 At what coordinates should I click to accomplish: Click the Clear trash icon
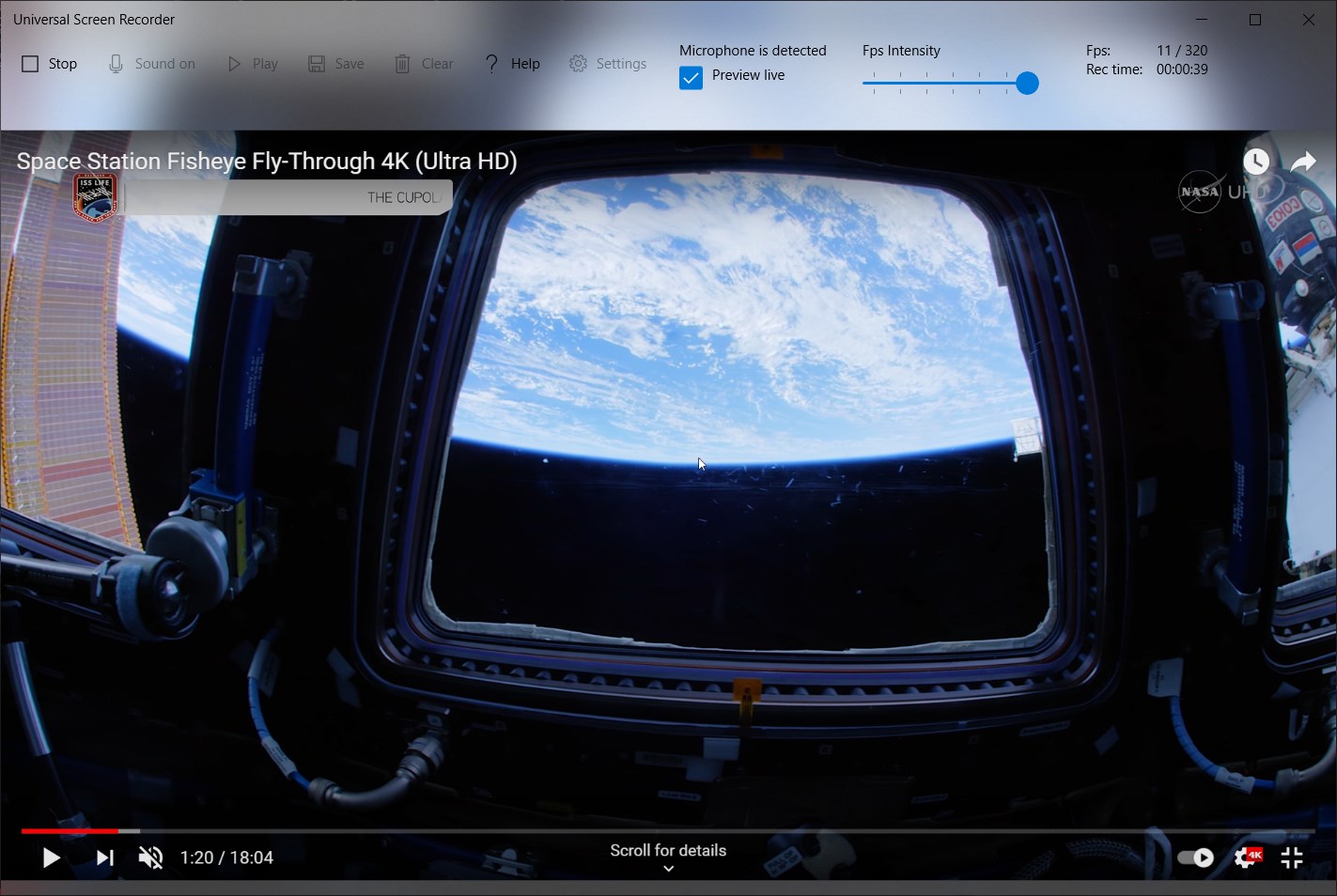(404, 63)
